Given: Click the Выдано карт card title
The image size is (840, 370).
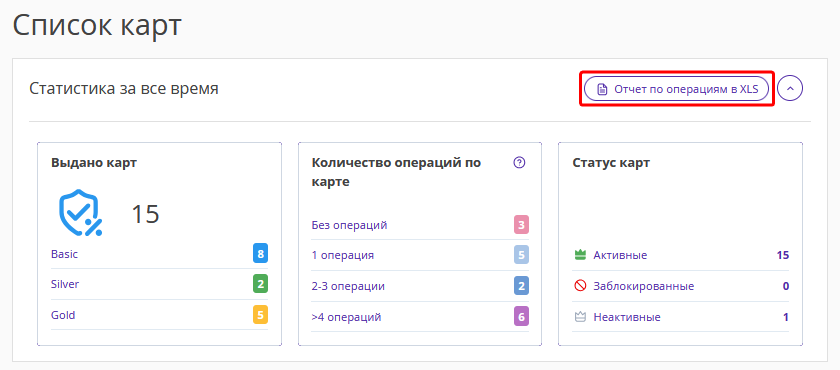Looking at the screenshot, I should (x=94, y=163).
